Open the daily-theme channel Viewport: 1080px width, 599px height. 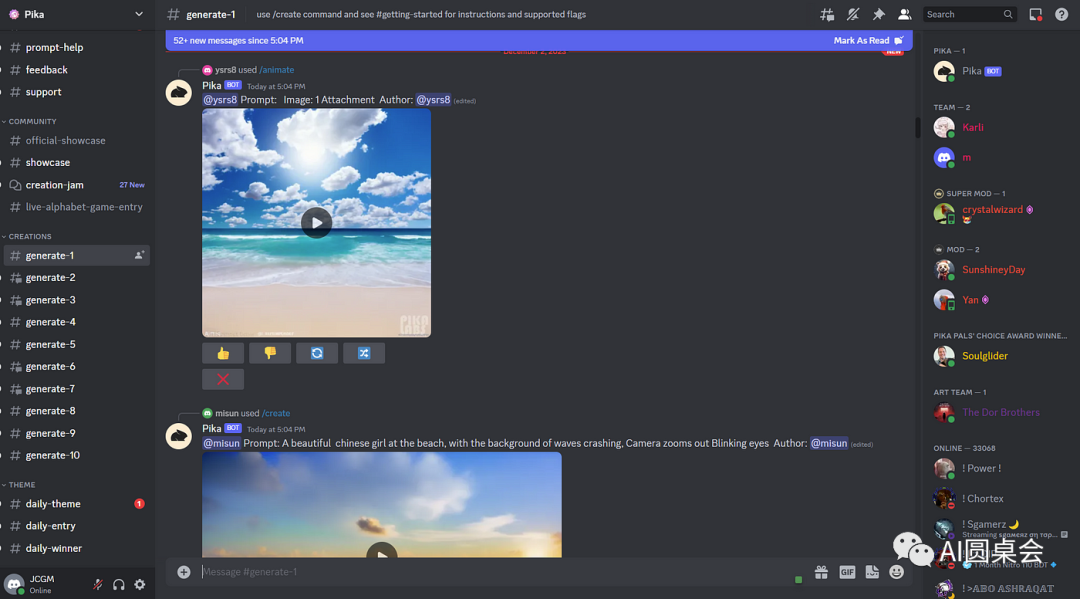pos(53,504)
